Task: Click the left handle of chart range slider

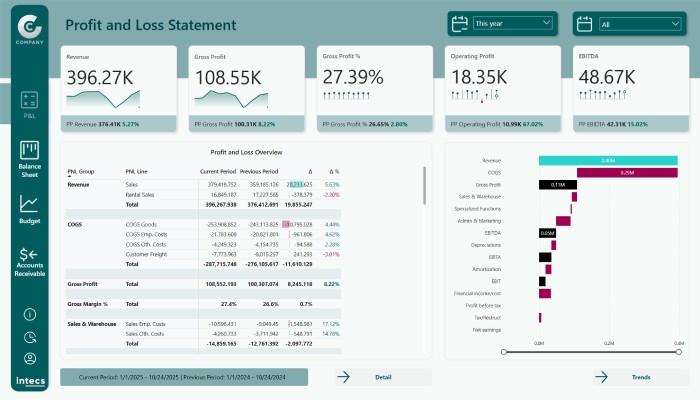Action: [503, 351]
